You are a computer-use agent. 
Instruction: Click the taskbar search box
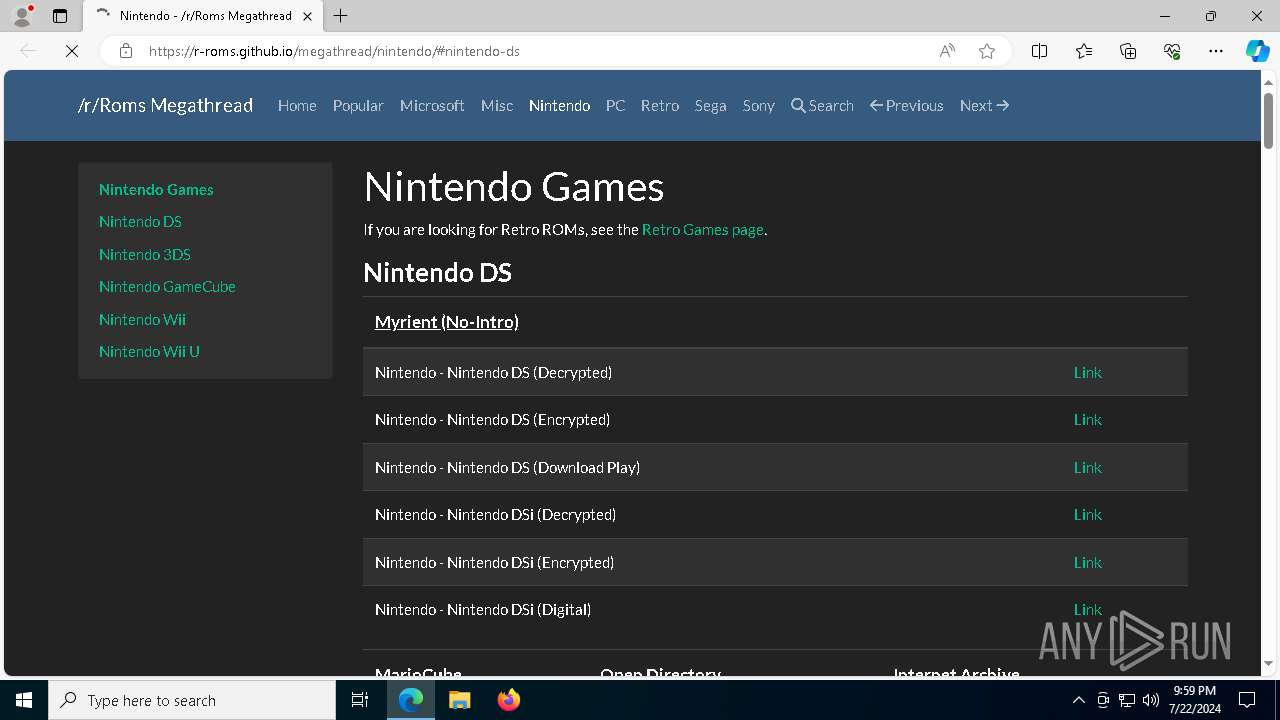[x=192, y=700]
